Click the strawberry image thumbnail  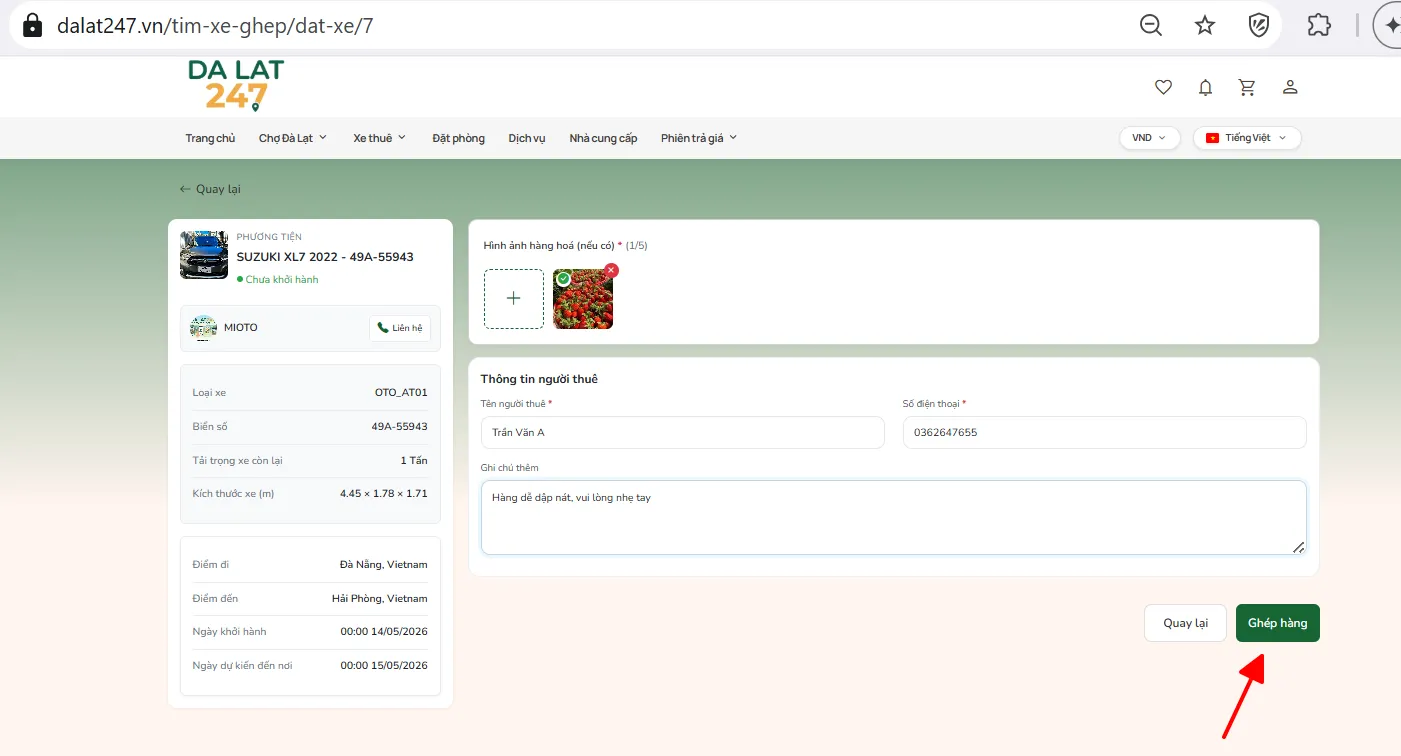pos(583,299)
